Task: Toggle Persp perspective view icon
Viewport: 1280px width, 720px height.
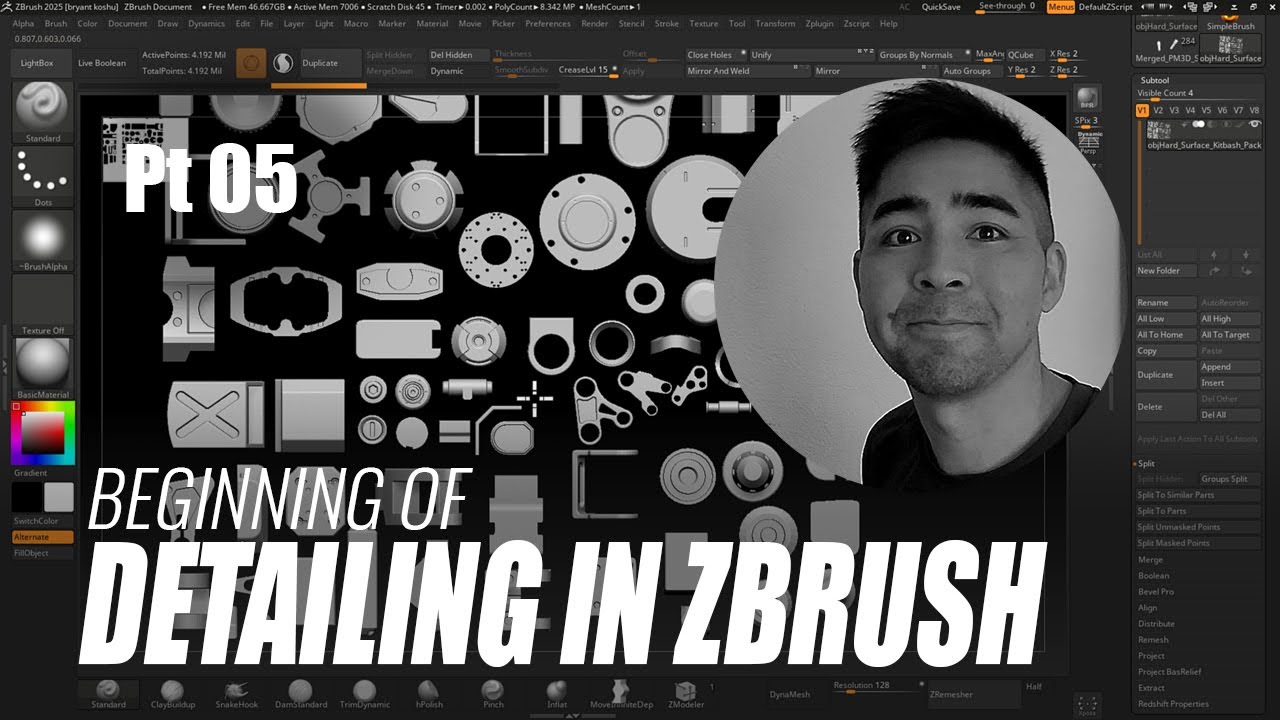Action: (1089, 143)
